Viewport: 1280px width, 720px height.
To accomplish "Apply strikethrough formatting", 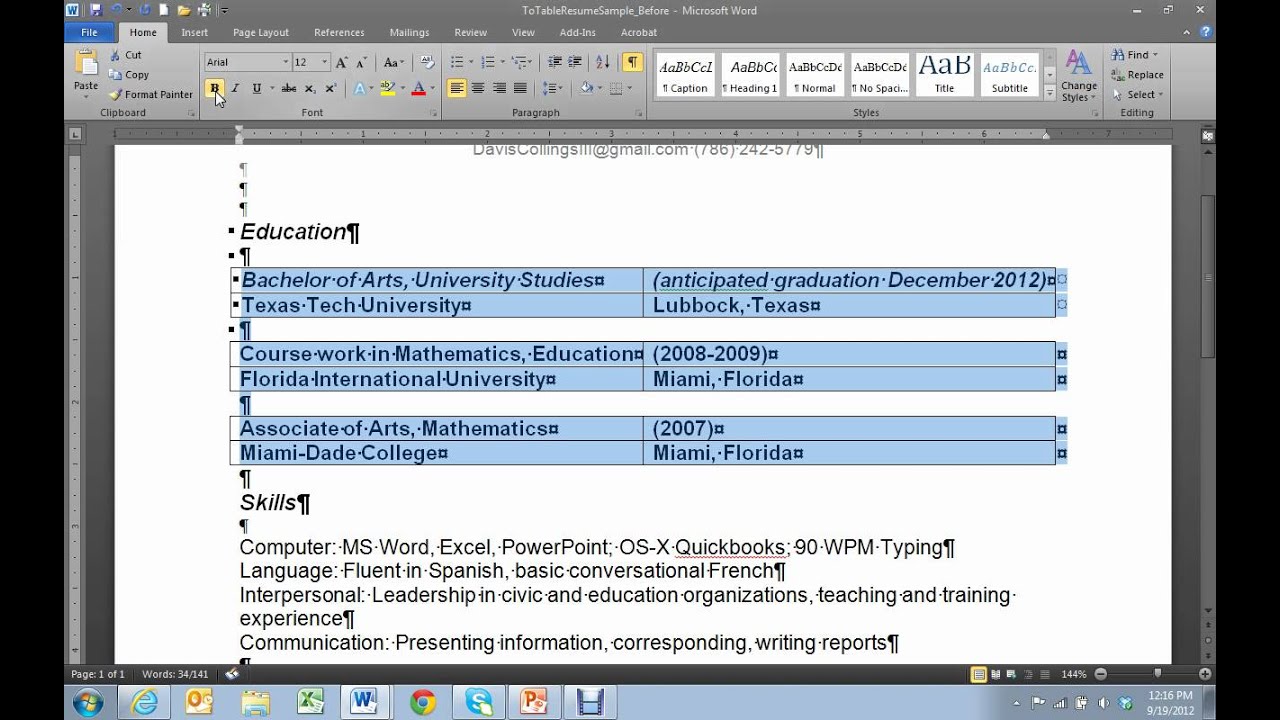I will pos(288,89).
